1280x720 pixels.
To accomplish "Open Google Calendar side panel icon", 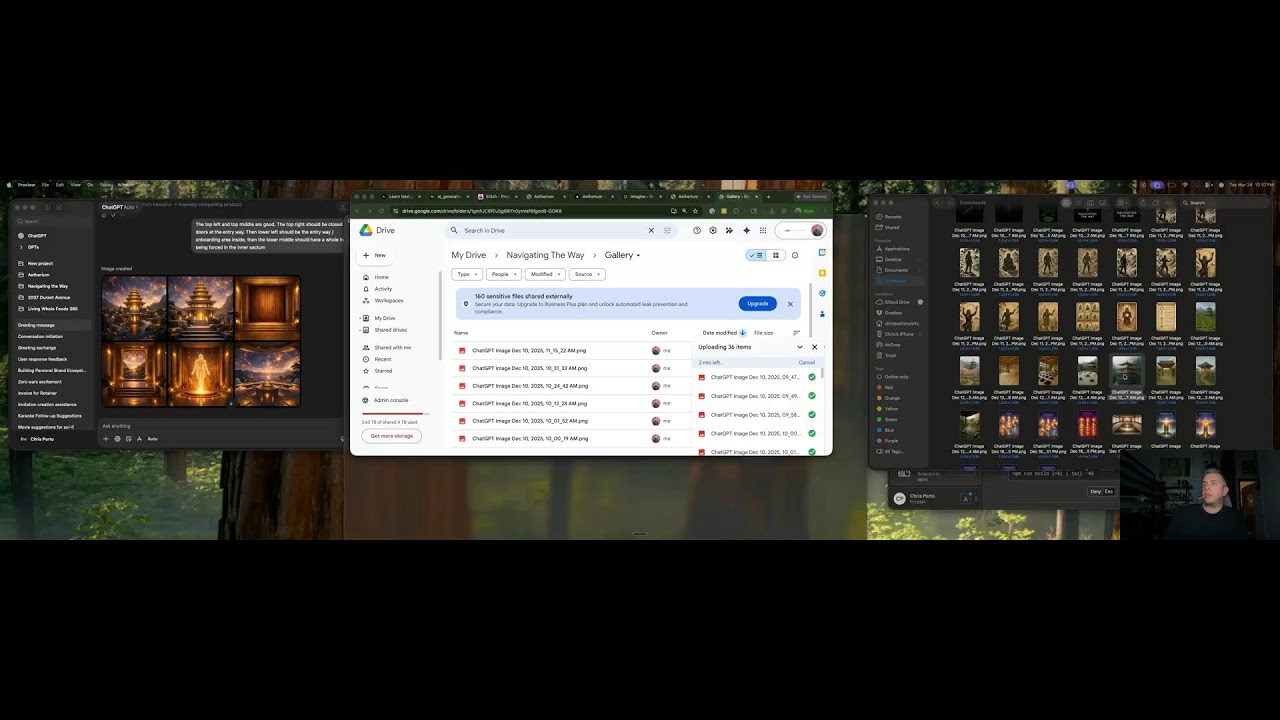I will coord(822,252).
